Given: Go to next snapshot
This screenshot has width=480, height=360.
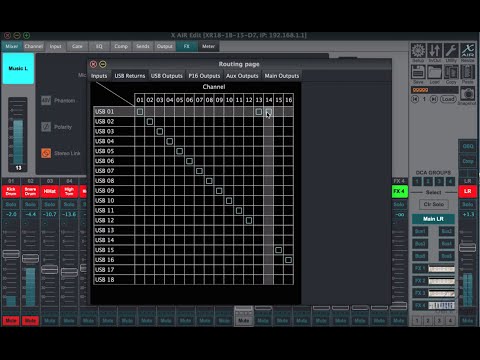Looking at the screenshot, I should tap(434, 99).
